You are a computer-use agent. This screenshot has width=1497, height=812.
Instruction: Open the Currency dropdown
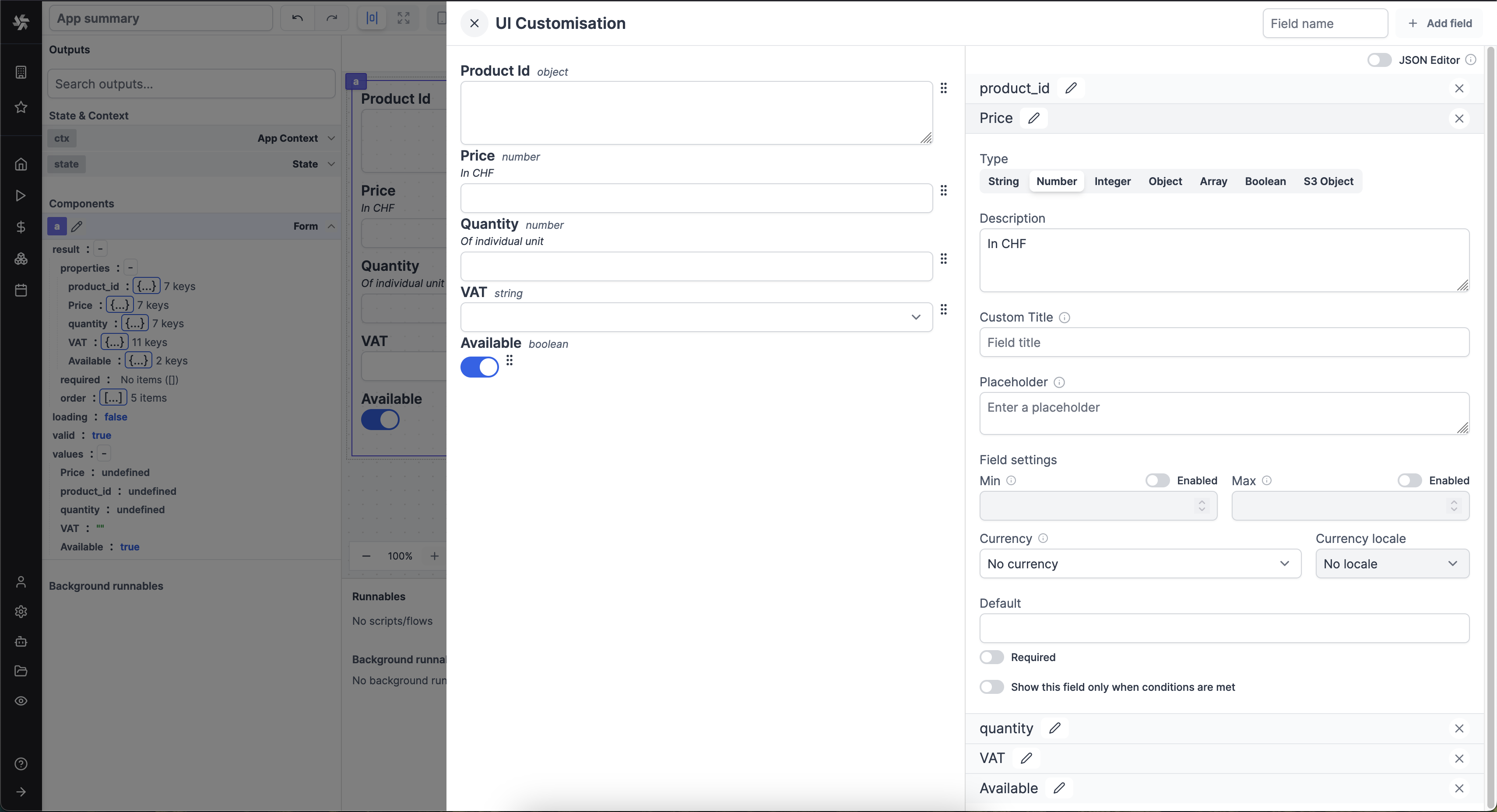(1140, 563)
